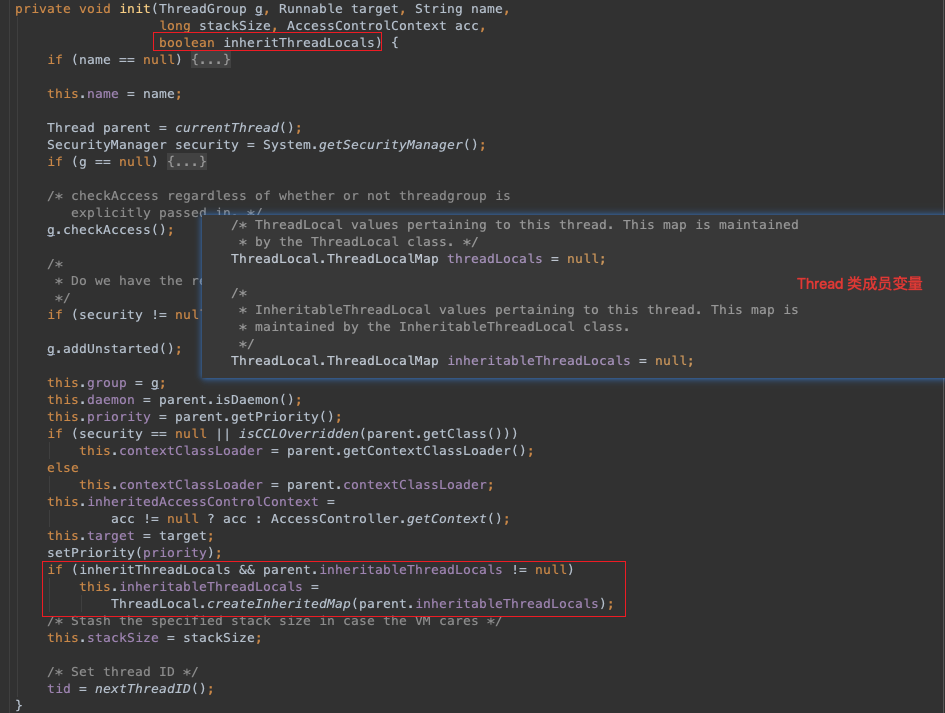Expand the highlighted inheritThreadLocals parameter box
Viewport: 945px width, 713px height.
[265, 42]
